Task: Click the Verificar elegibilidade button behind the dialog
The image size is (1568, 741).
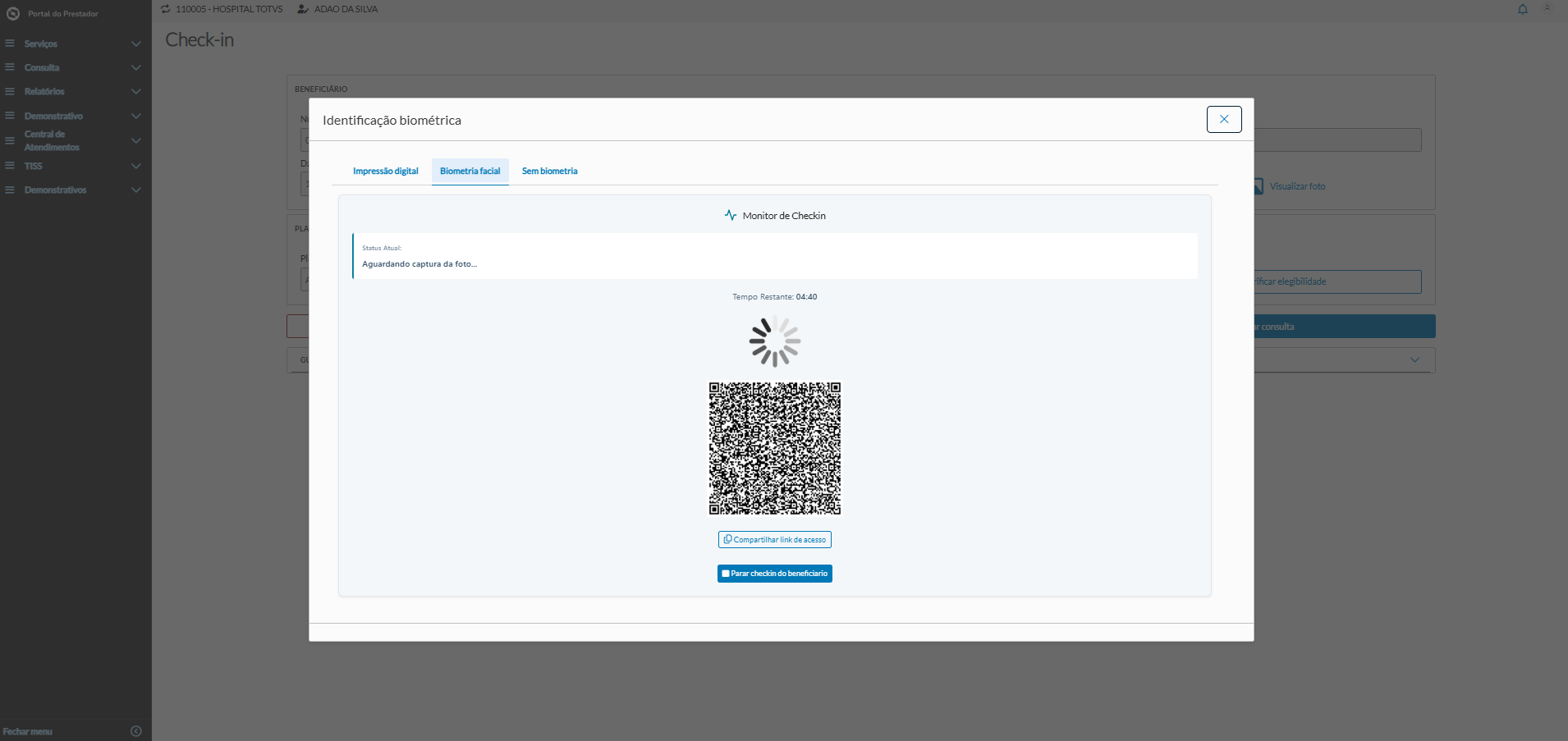Action: (1337, 281)
